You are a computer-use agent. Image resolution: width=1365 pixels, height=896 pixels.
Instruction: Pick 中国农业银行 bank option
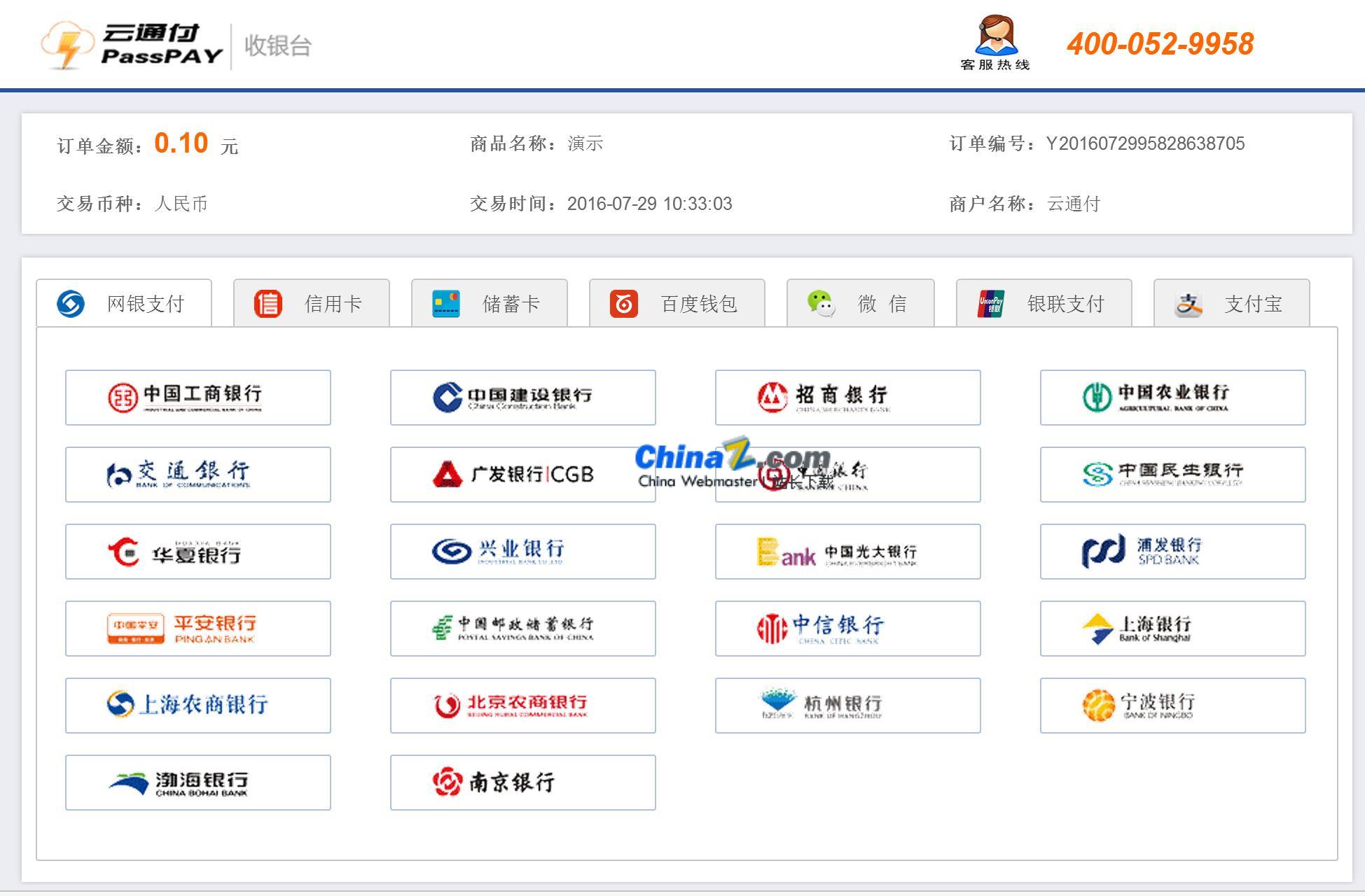tap(1173, 398)
